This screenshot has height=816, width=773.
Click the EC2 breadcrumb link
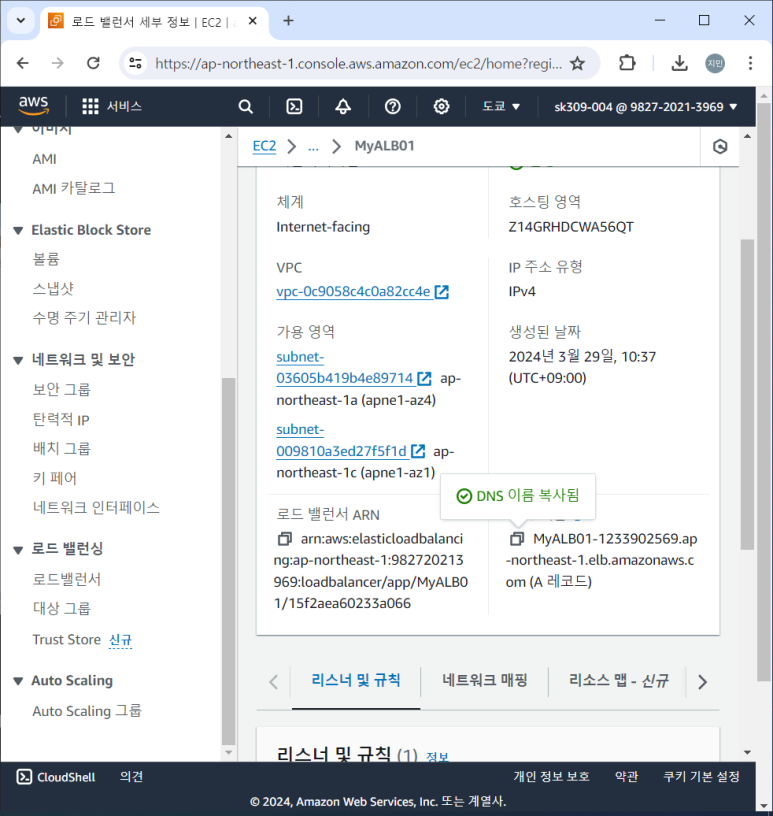(264, 146)
